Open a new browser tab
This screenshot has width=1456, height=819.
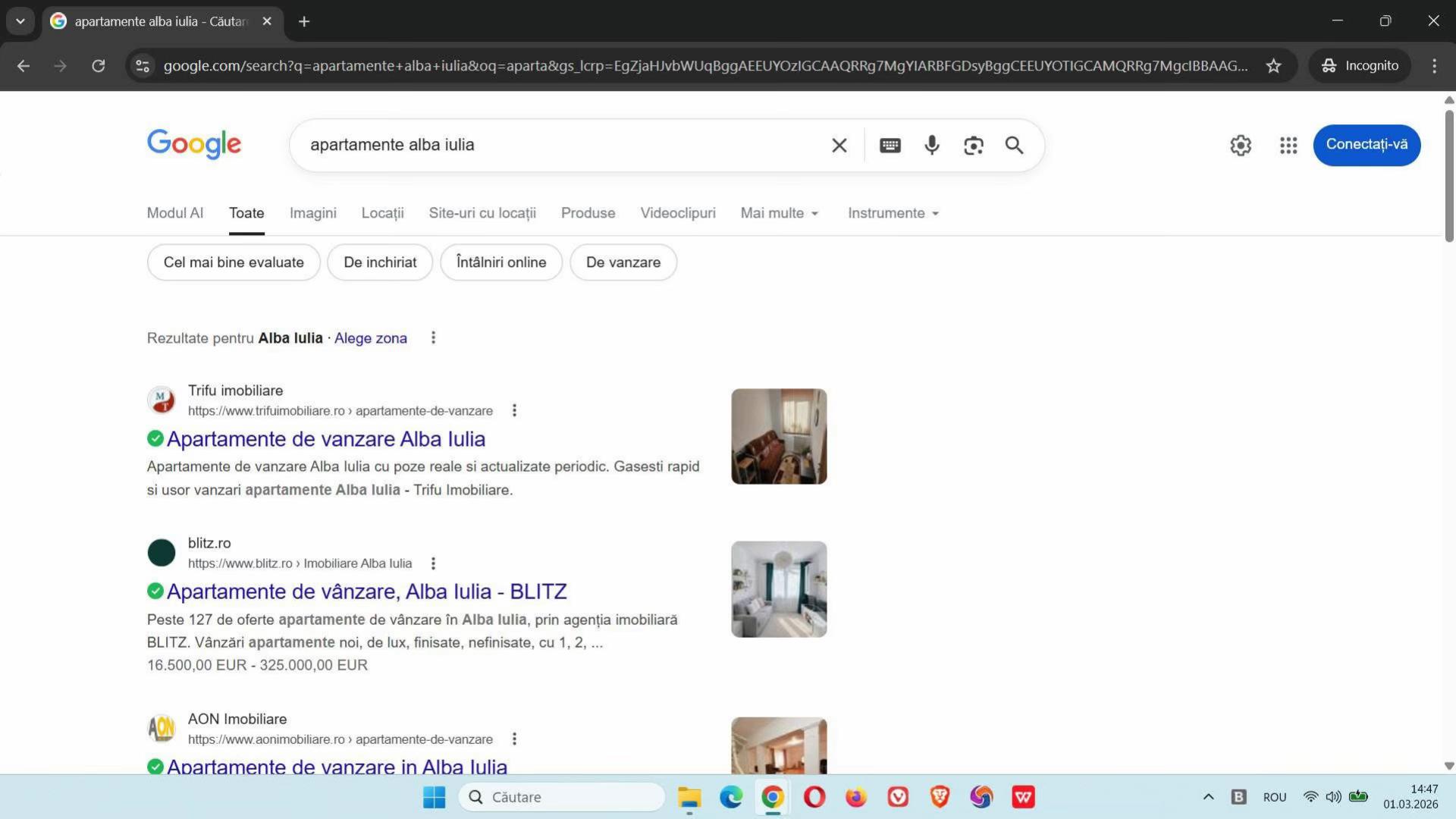pos(304,21)
